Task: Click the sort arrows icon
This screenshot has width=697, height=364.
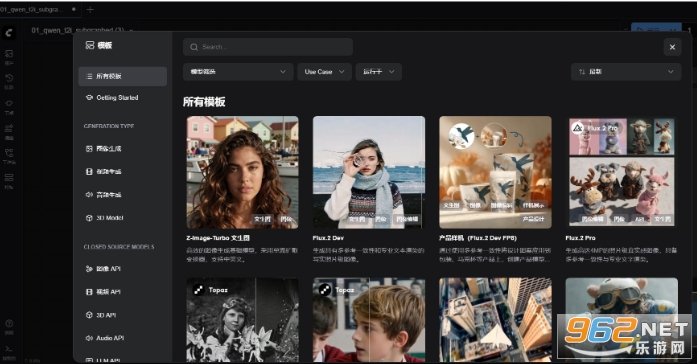Action: [582, 72]
